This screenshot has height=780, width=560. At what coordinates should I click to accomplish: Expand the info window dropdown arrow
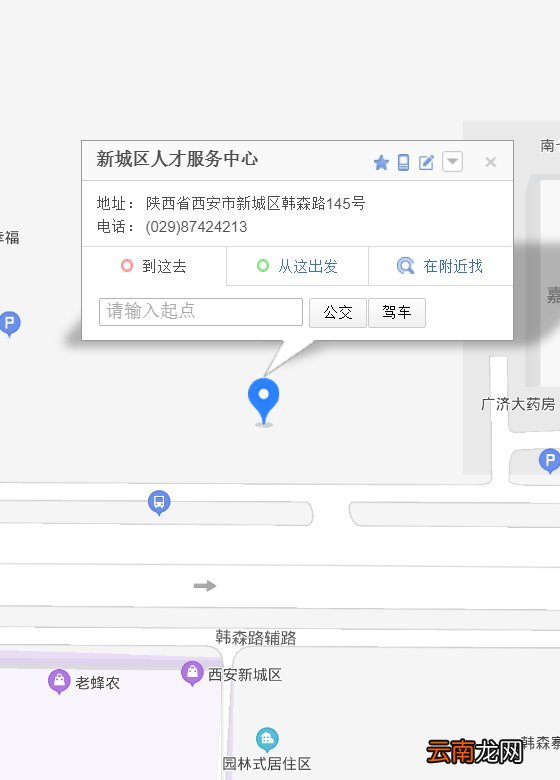(x=453, y=162)
